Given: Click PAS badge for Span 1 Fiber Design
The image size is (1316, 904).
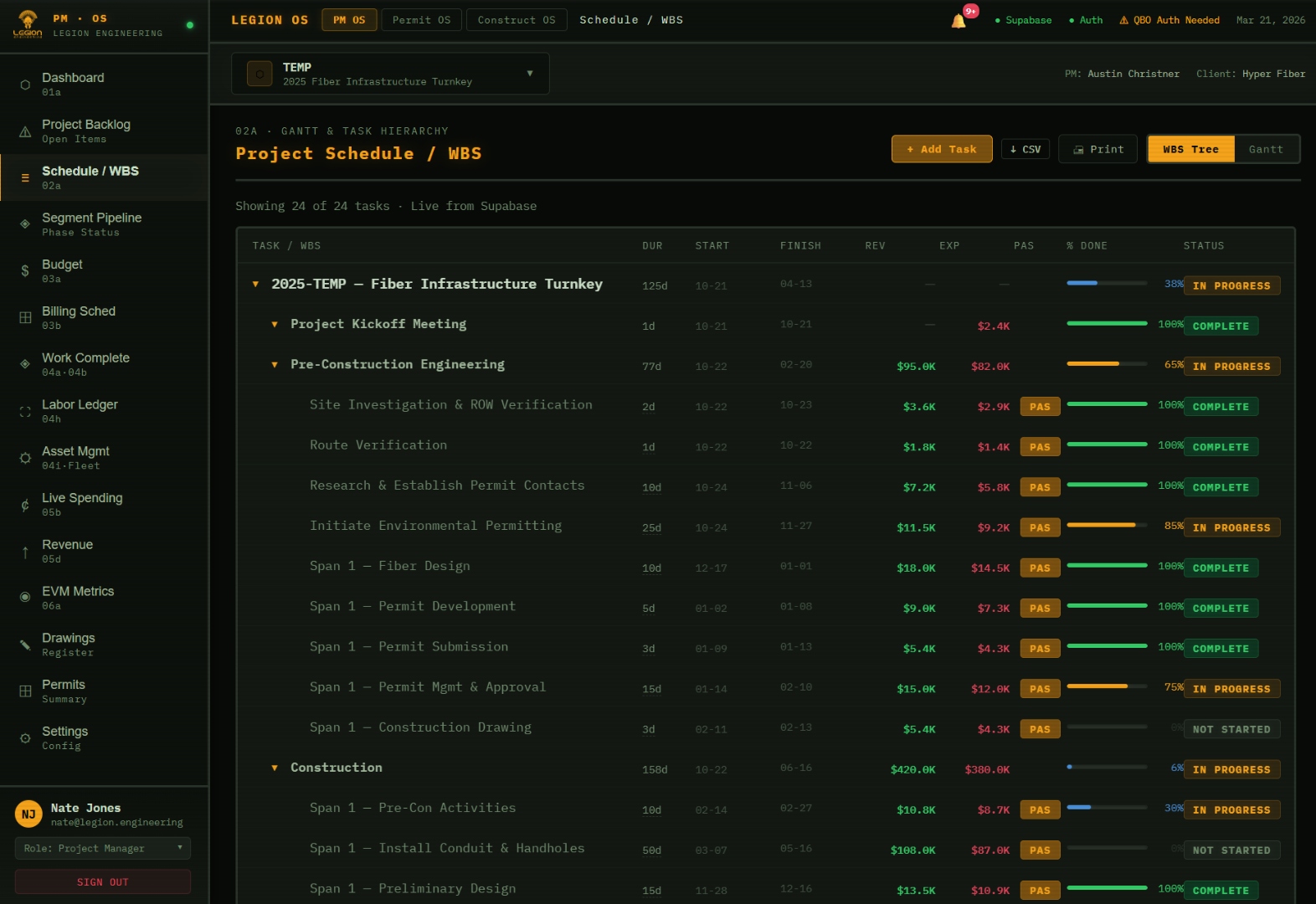Looking at the screenshot, I should [1040, 568].
